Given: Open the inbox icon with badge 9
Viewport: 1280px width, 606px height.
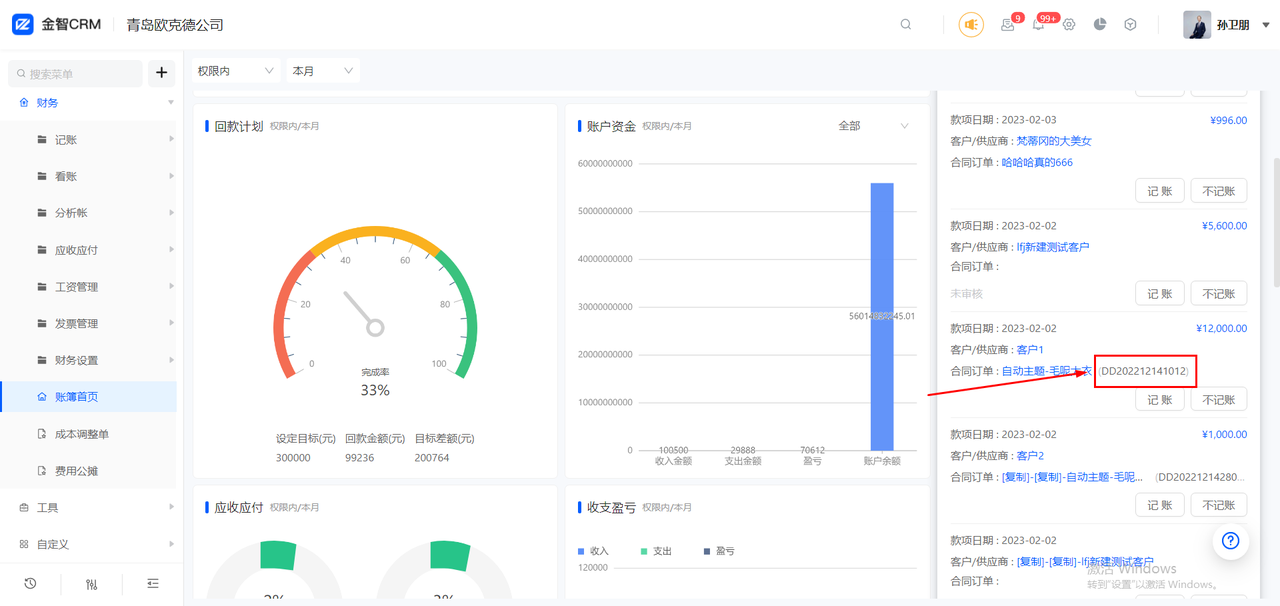Looking at the screenshot, I should (1008, 25).
